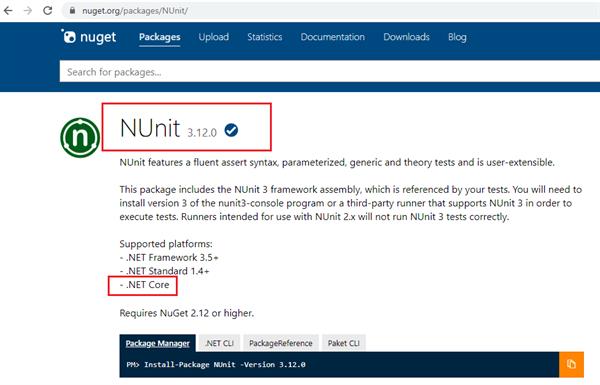Screen dimensions: 600x385
Task: Switch to the .NET CLI tab
Action: click(219, 343)
